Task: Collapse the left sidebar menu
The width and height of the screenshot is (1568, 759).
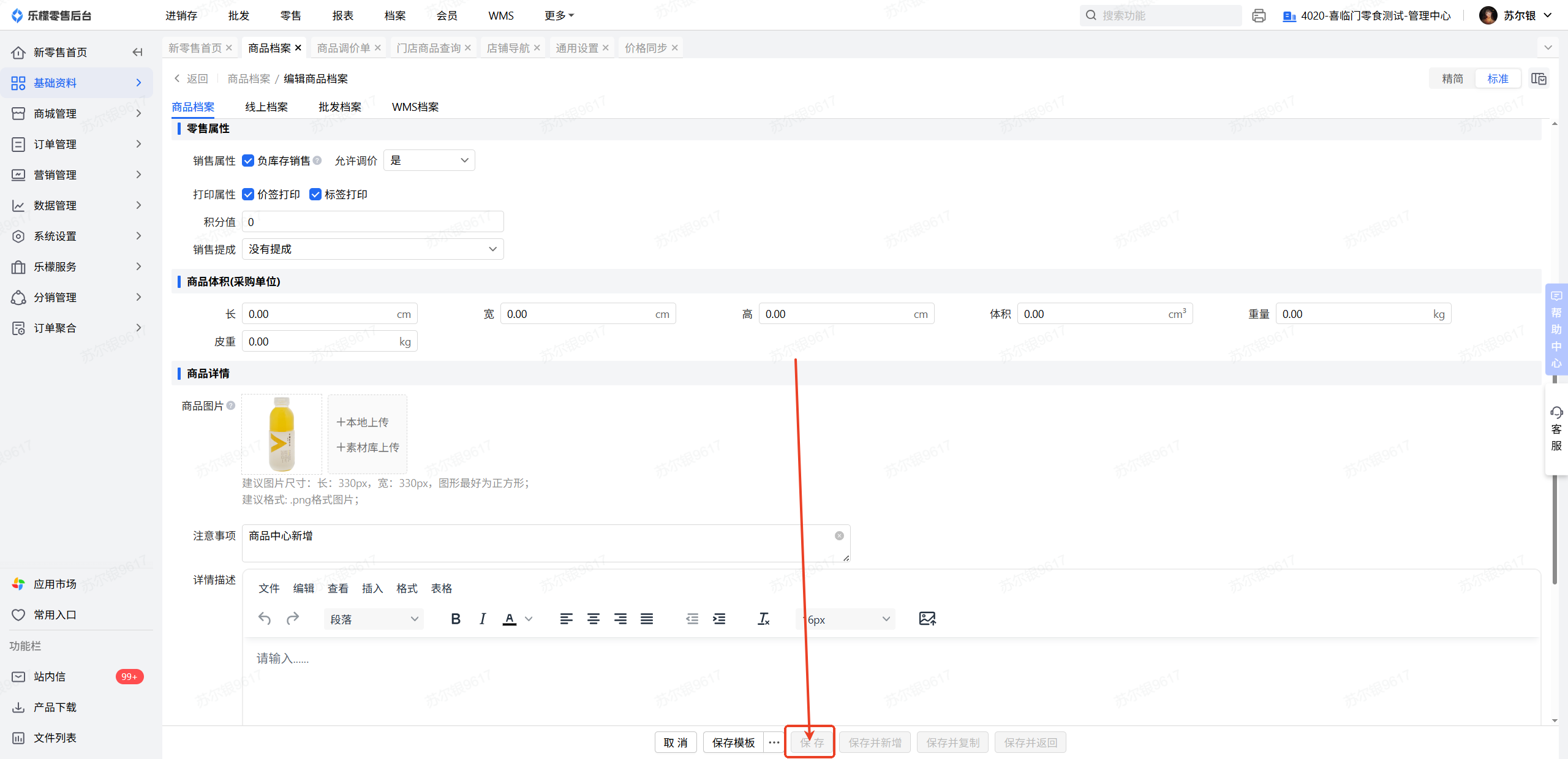Action: point(137,52)
